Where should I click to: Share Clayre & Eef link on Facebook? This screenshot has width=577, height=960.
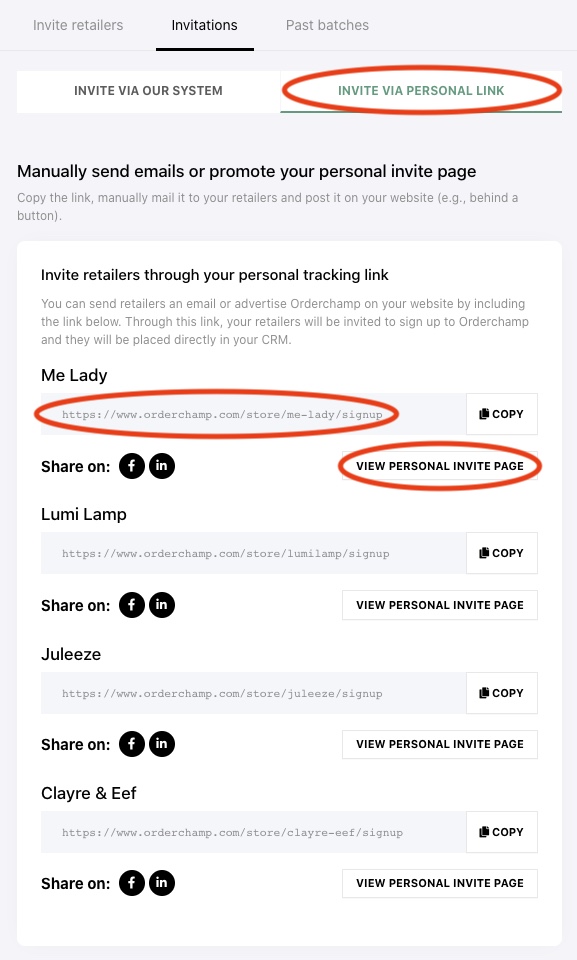[132, 883]
